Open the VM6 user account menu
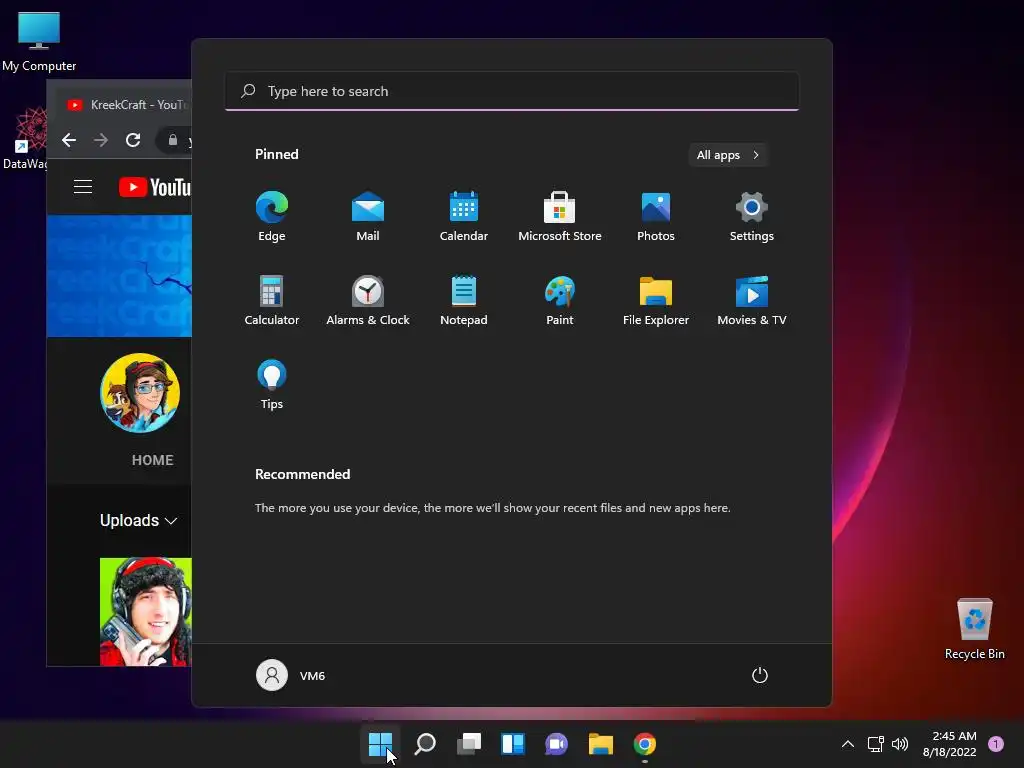 [x=291, y=675]
